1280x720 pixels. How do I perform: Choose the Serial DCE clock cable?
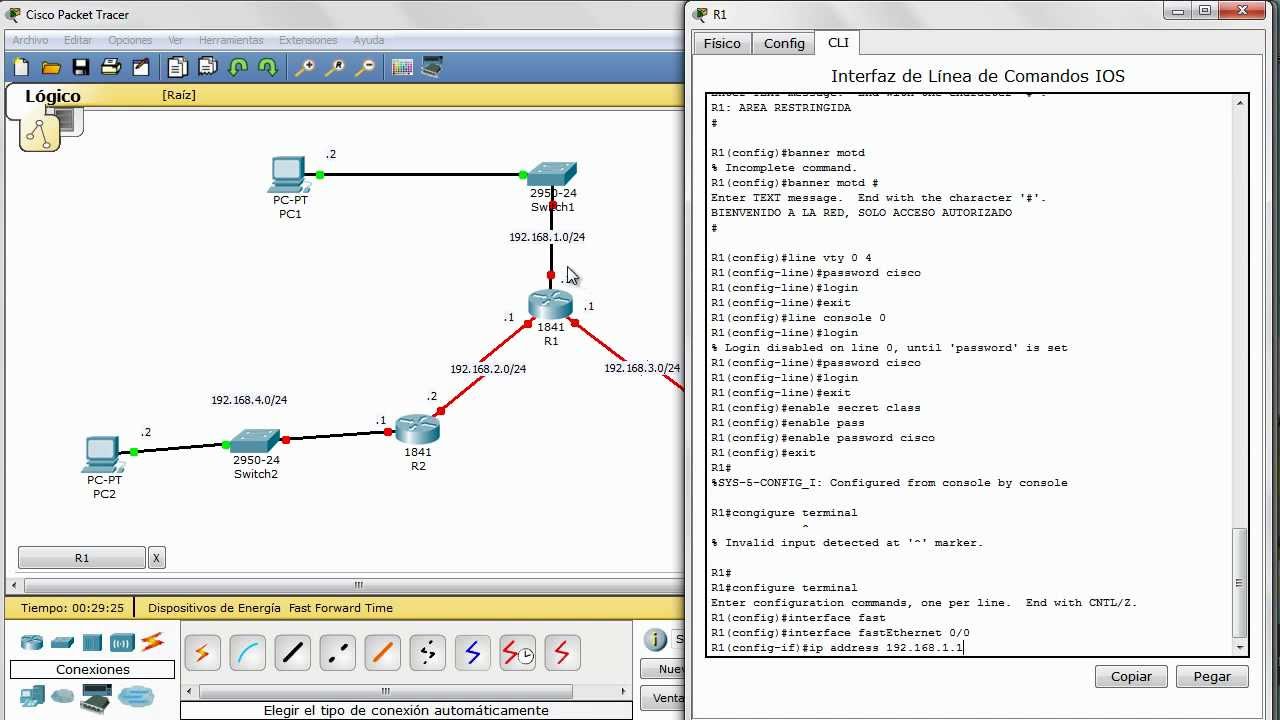tap(518, 654)
